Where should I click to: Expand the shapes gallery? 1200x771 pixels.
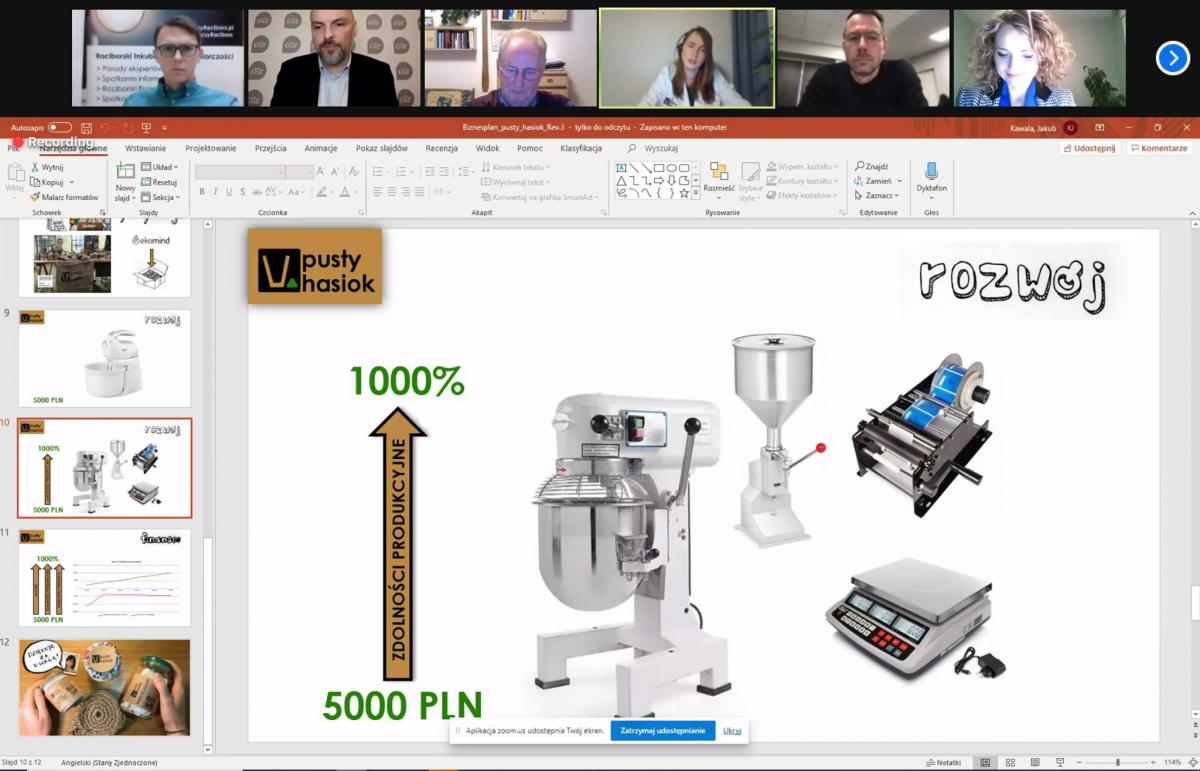pos(696,194)
